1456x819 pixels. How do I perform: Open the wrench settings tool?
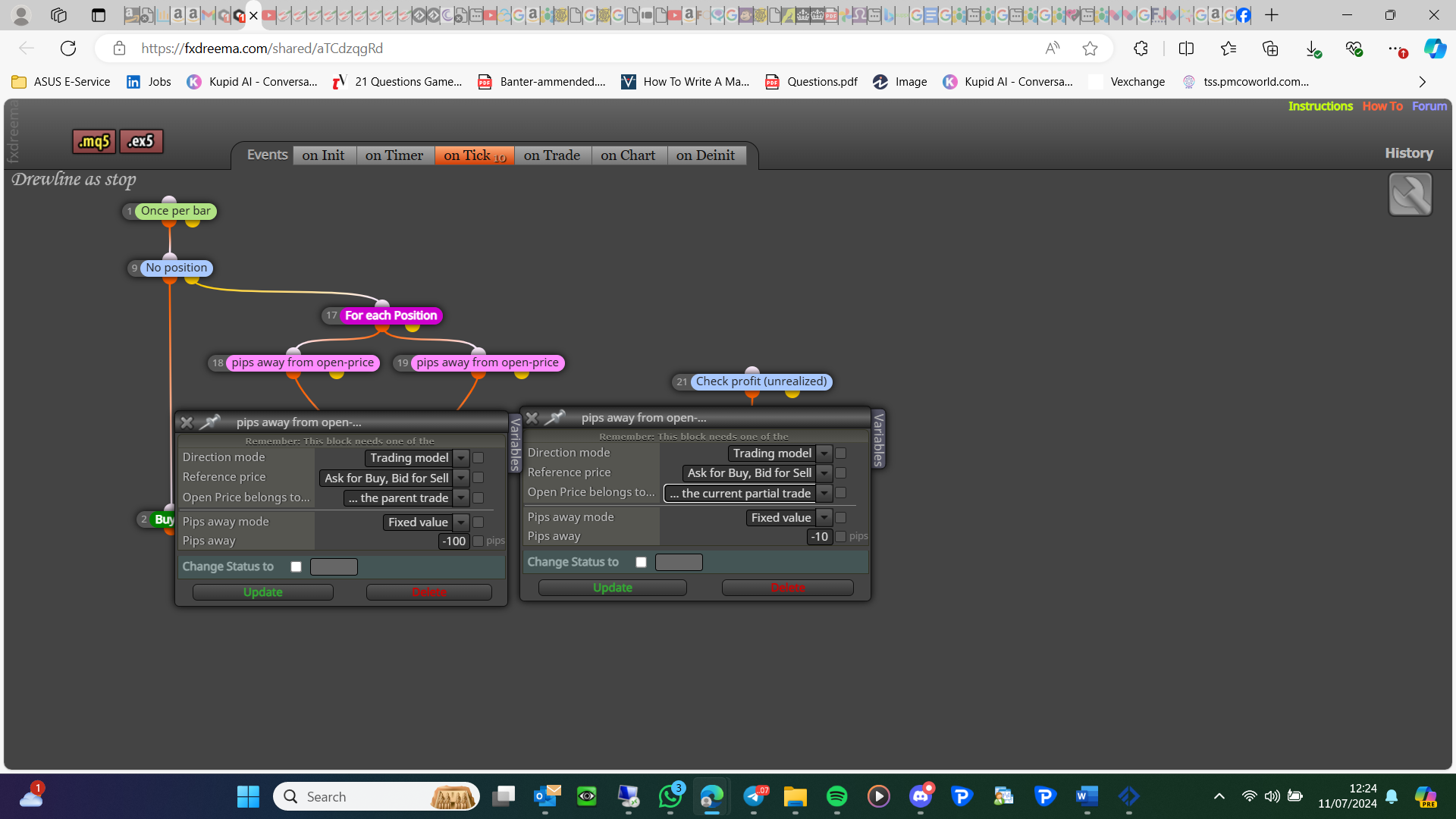[x=1410, y=194]
